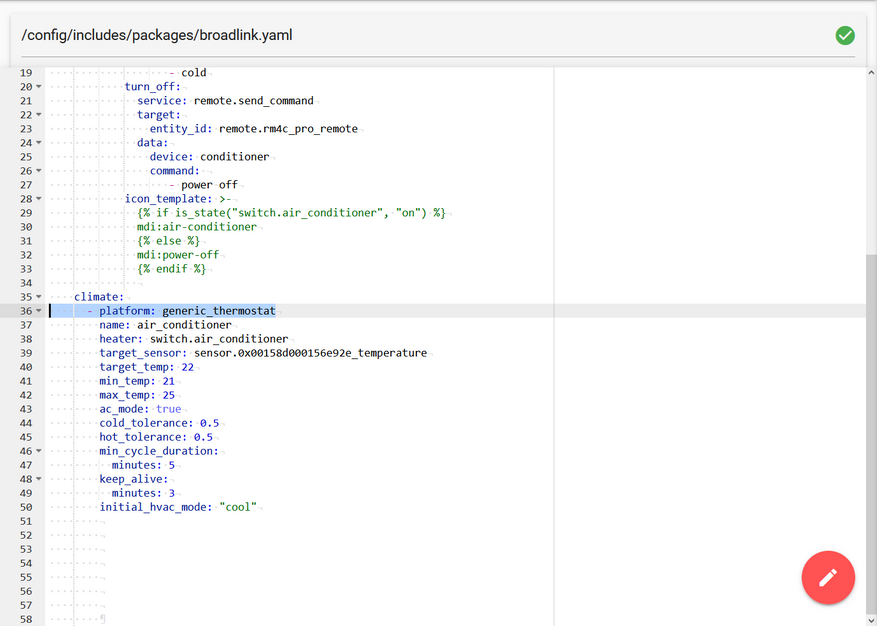The height and width of the screenshot is (626, 877).
Task: Place cursor on the target_temp value 22
Action: pyautogui.click(x=187, y=367)
